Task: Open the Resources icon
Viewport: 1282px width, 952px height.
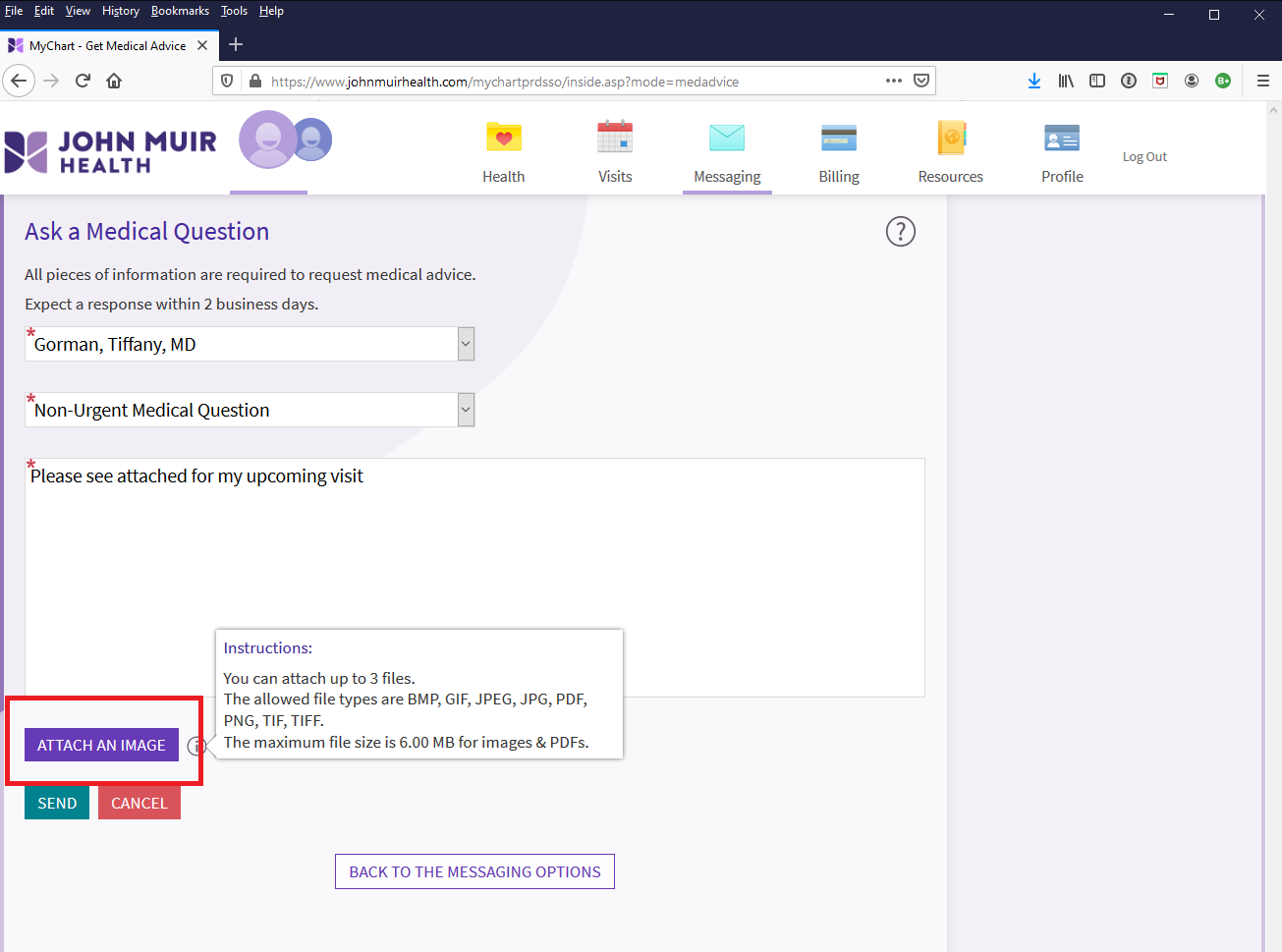Action: [950, 139]
